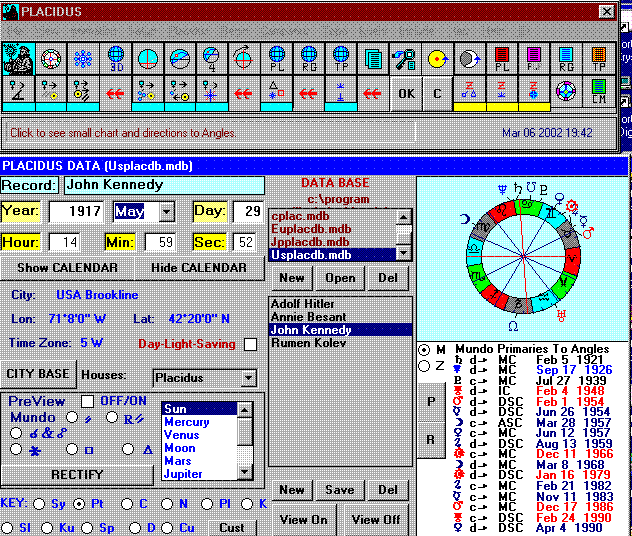The width and height of the screenshot is (632, 536).
Task: Enable the Day-Light-Saving checkbox
Action: tap(250, 344)
